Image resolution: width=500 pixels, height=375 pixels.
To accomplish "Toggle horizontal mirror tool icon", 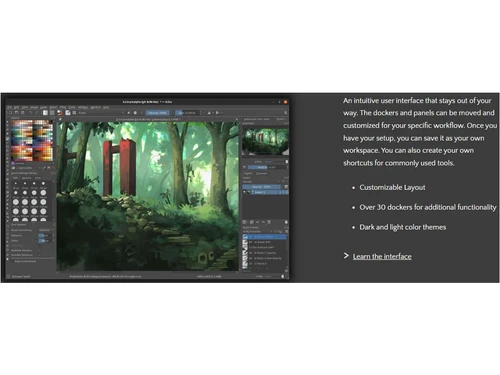I will point(209,113).
